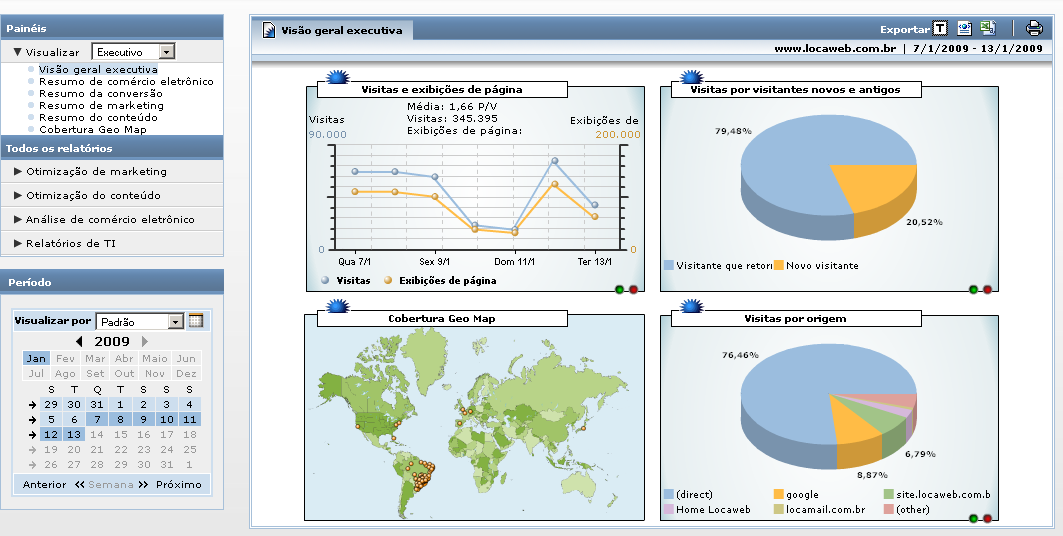Screen dimensions: 1063x536
Task: Export report to Word document icon
Action: coord(964,28)
